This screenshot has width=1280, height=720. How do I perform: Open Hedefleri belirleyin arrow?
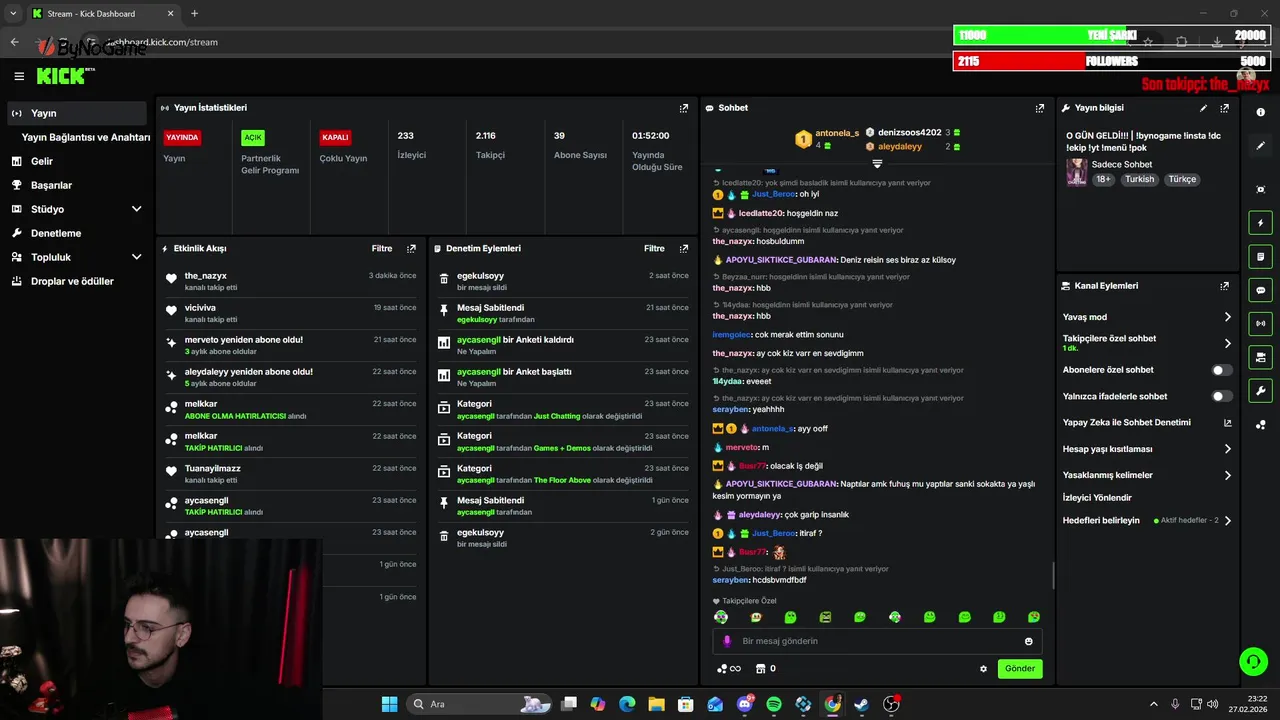pyautogui.click(x=1228, y=521)
